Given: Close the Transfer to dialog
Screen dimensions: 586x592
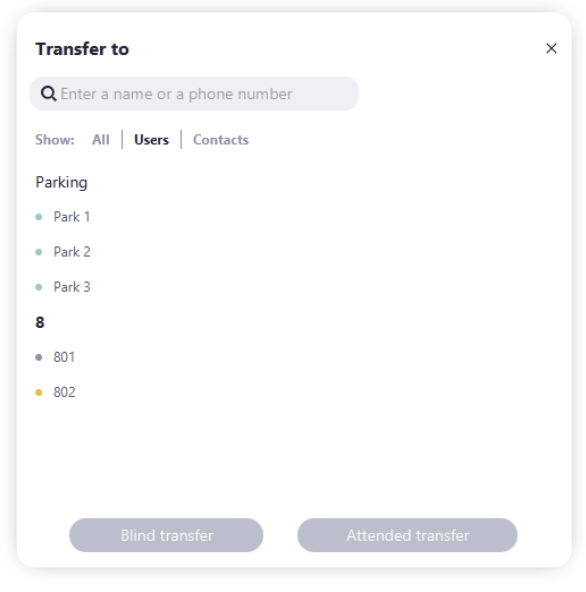Looking at the screenshot, I should (551, 48).
